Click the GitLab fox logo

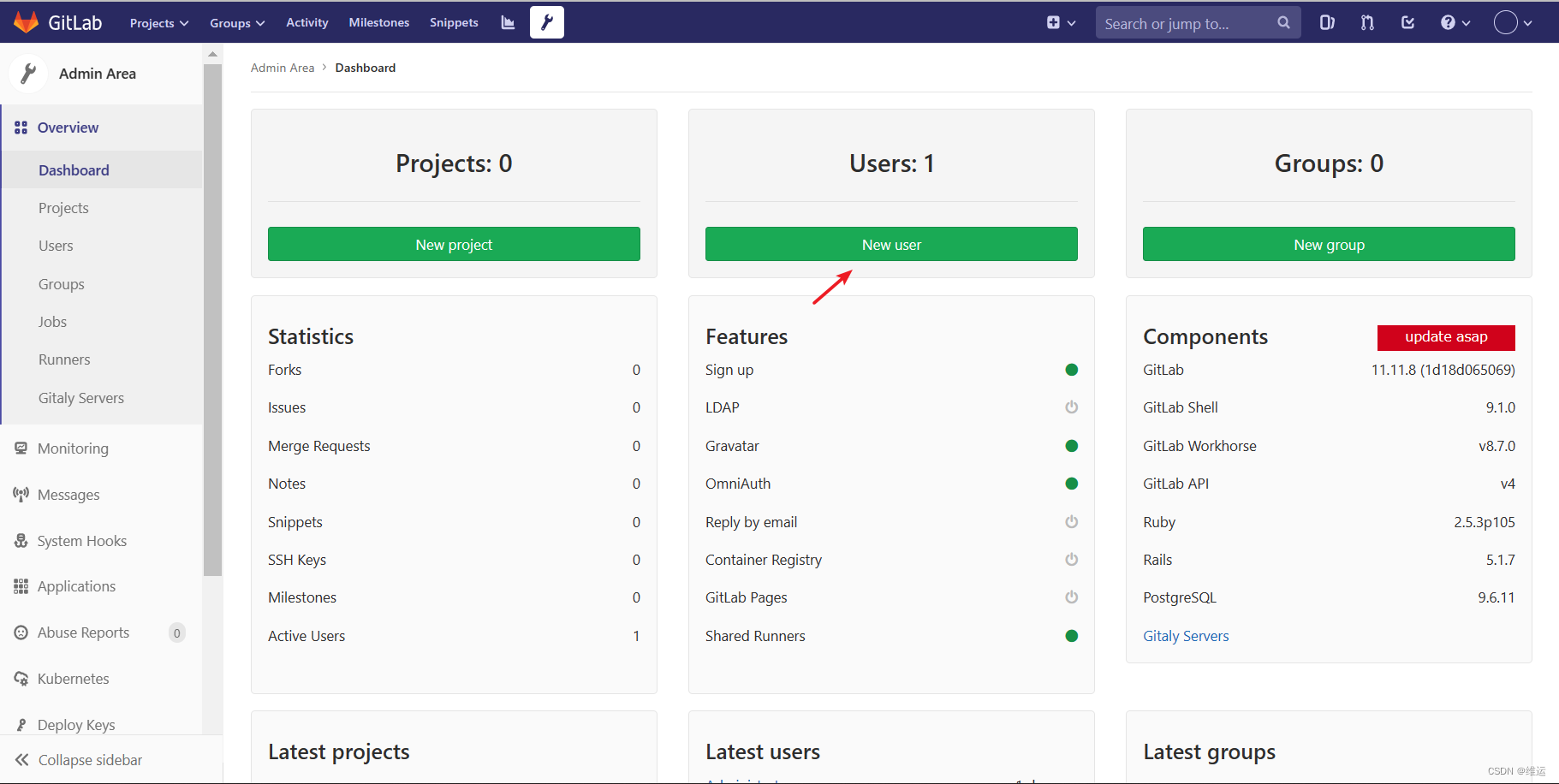point(27,22)
